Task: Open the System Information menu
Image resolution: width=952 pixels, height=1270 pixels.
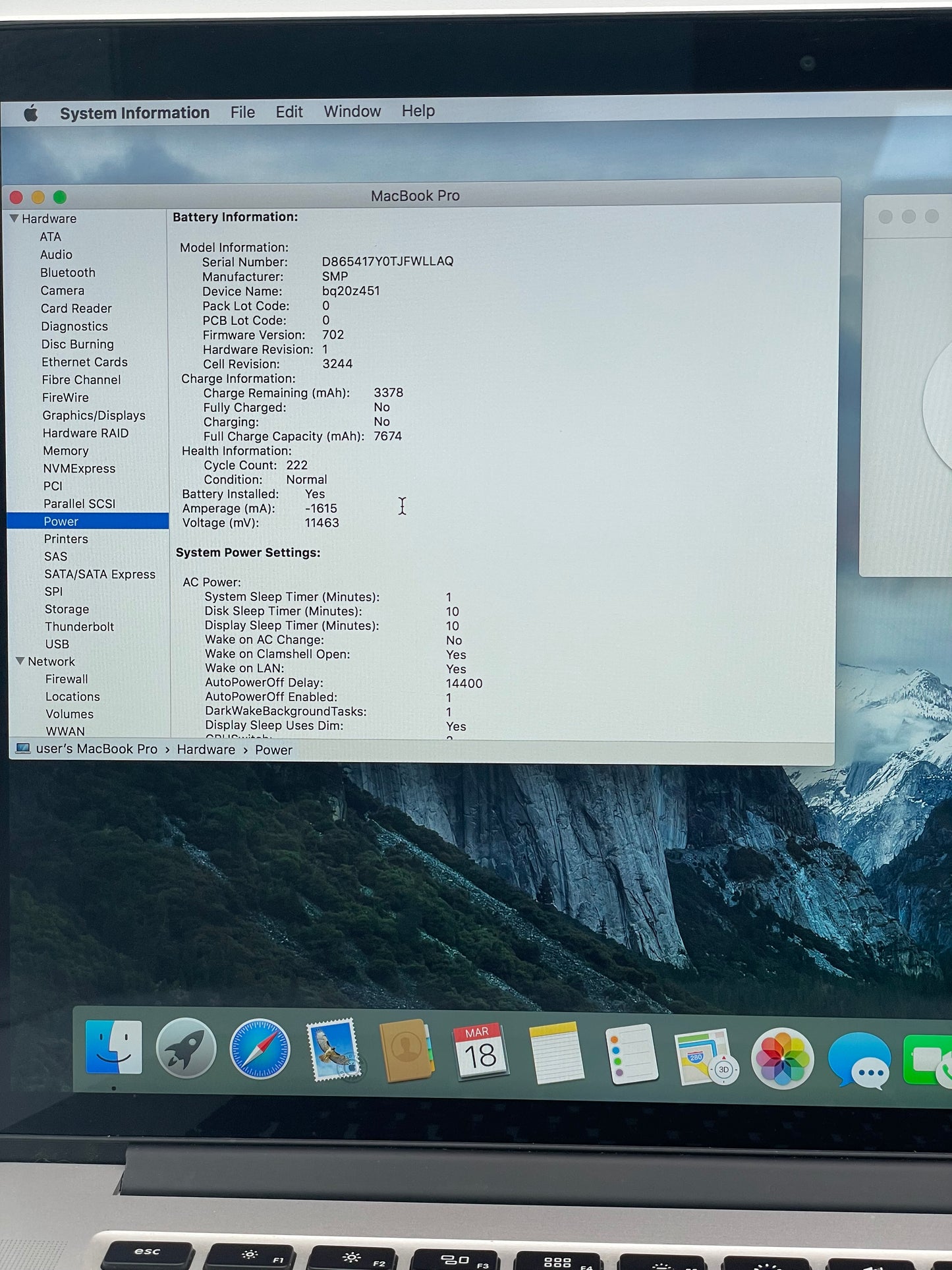Action: (134, 113)
